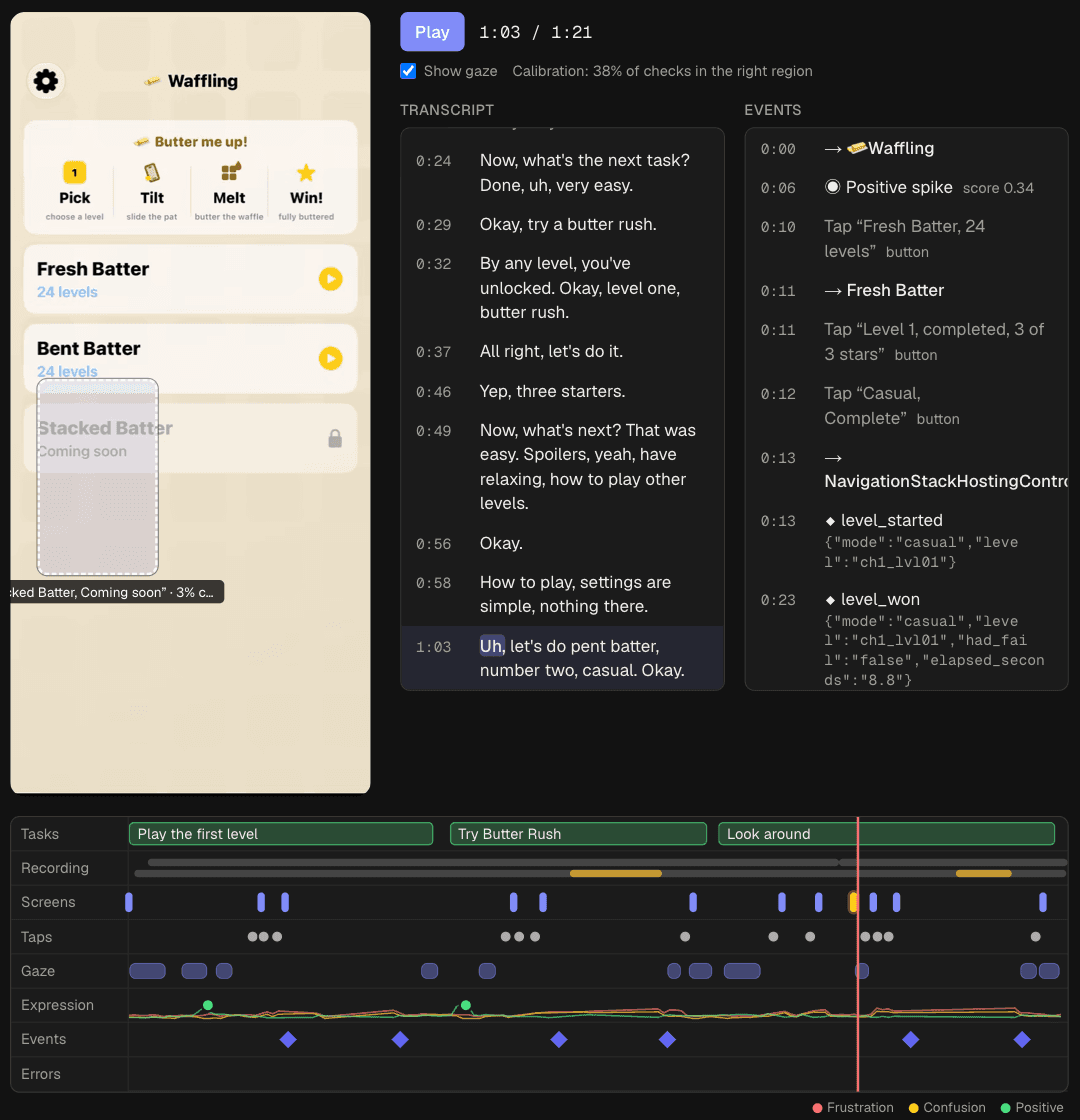Click the butter icon beside Waffling title
This screenshot has width=1080, height=1120.
[152, 81]
